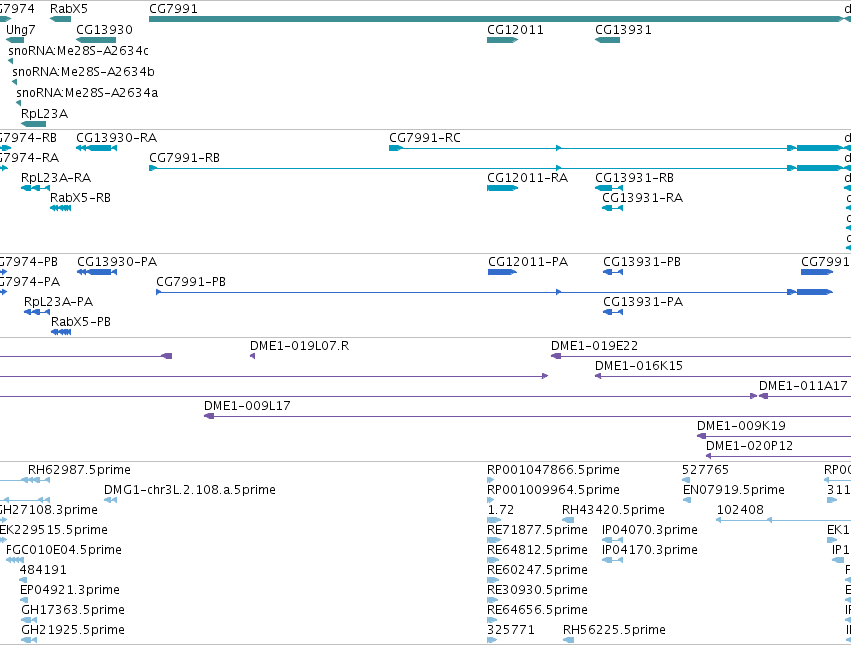Select clone DME1-009K19
The height and width of the screenshot is (645, 851).
tap(774, 436)
